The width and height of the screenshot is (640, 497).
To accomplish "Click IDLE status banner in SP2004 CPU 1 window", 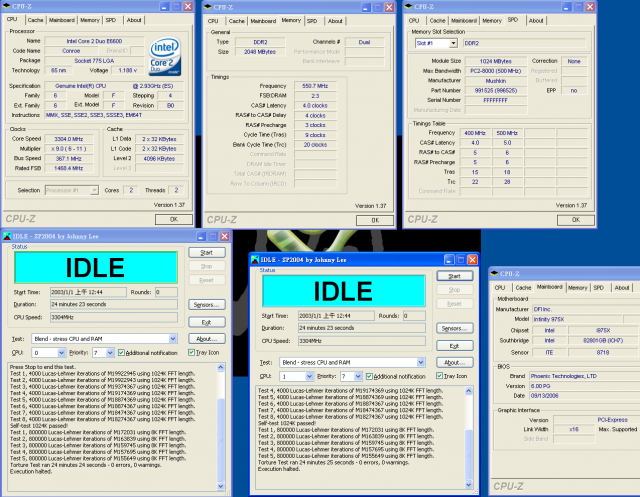I will tap(344, 291).
